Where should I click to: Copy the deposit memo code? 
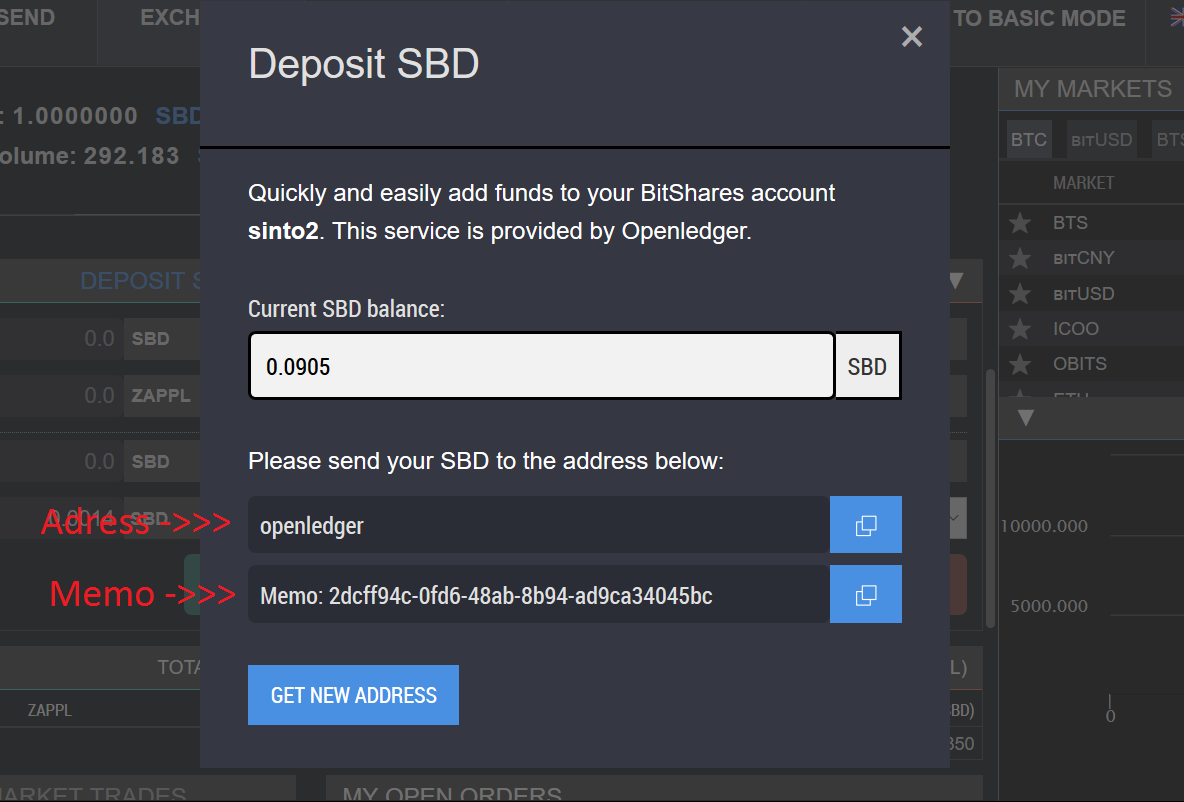click(866, 595)
